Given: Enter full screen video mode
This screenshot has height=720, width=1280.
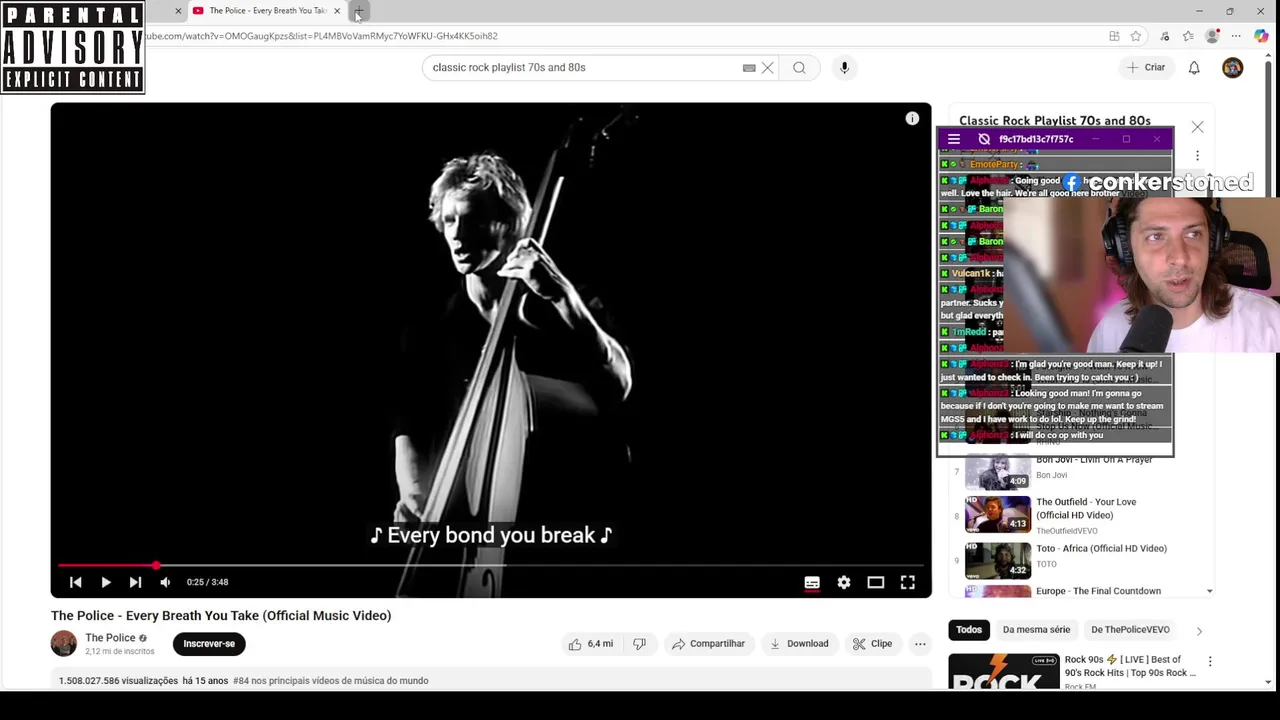Looking at the screenshot, I should coord(908,582).
